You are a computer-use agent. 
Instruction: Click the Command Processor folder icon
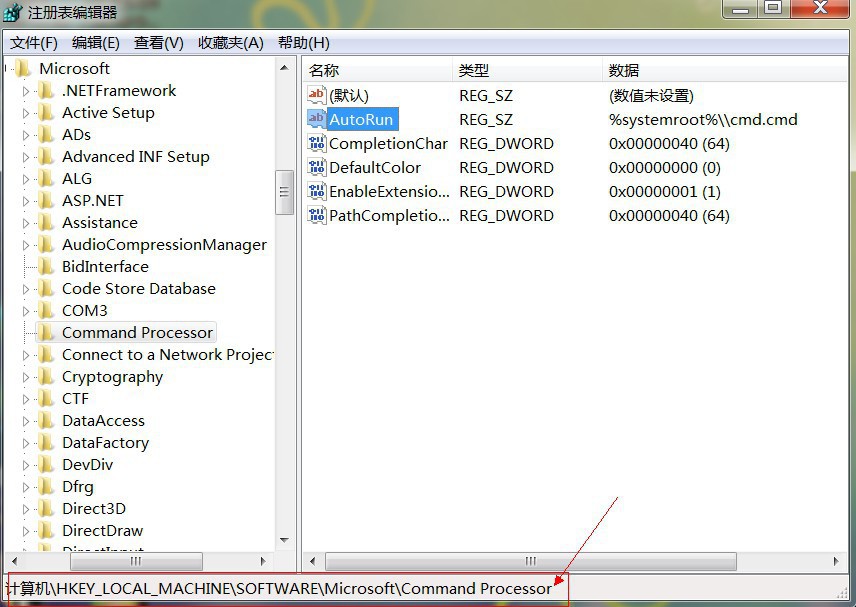click(46, 332)
